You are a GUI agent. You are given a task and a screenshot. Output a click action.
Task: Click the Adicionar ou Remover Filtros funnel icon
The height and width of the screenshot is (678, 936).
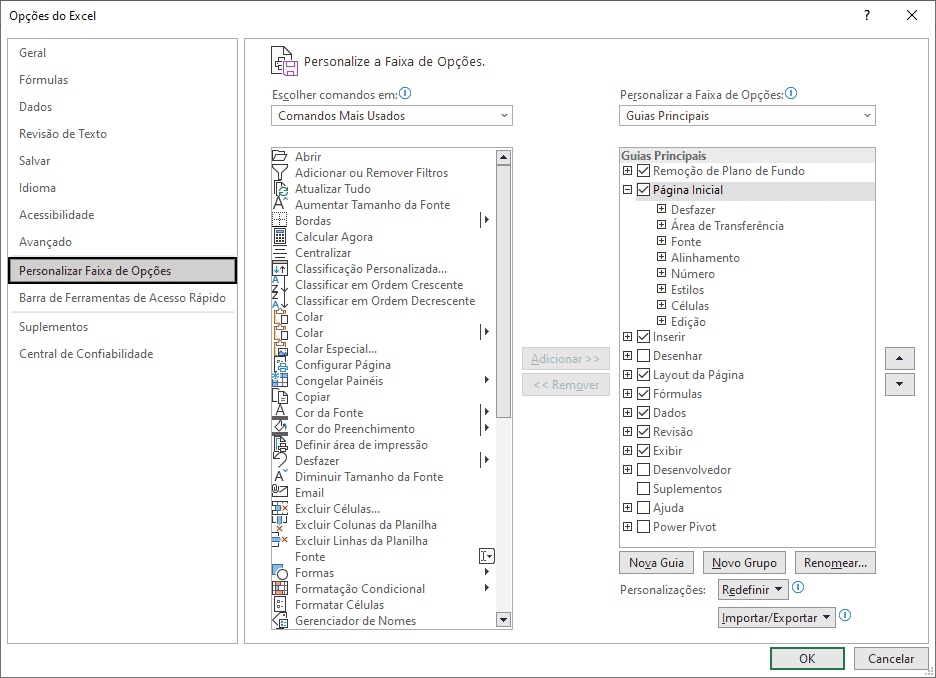[279, 172]
